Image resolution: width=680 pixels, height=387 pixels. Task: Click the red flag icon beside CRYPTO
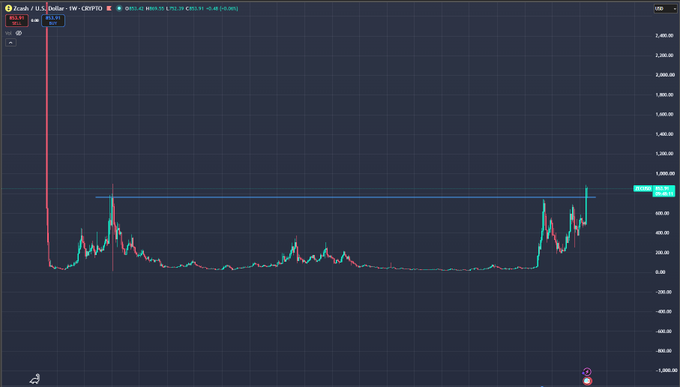[x=109, y=8]
